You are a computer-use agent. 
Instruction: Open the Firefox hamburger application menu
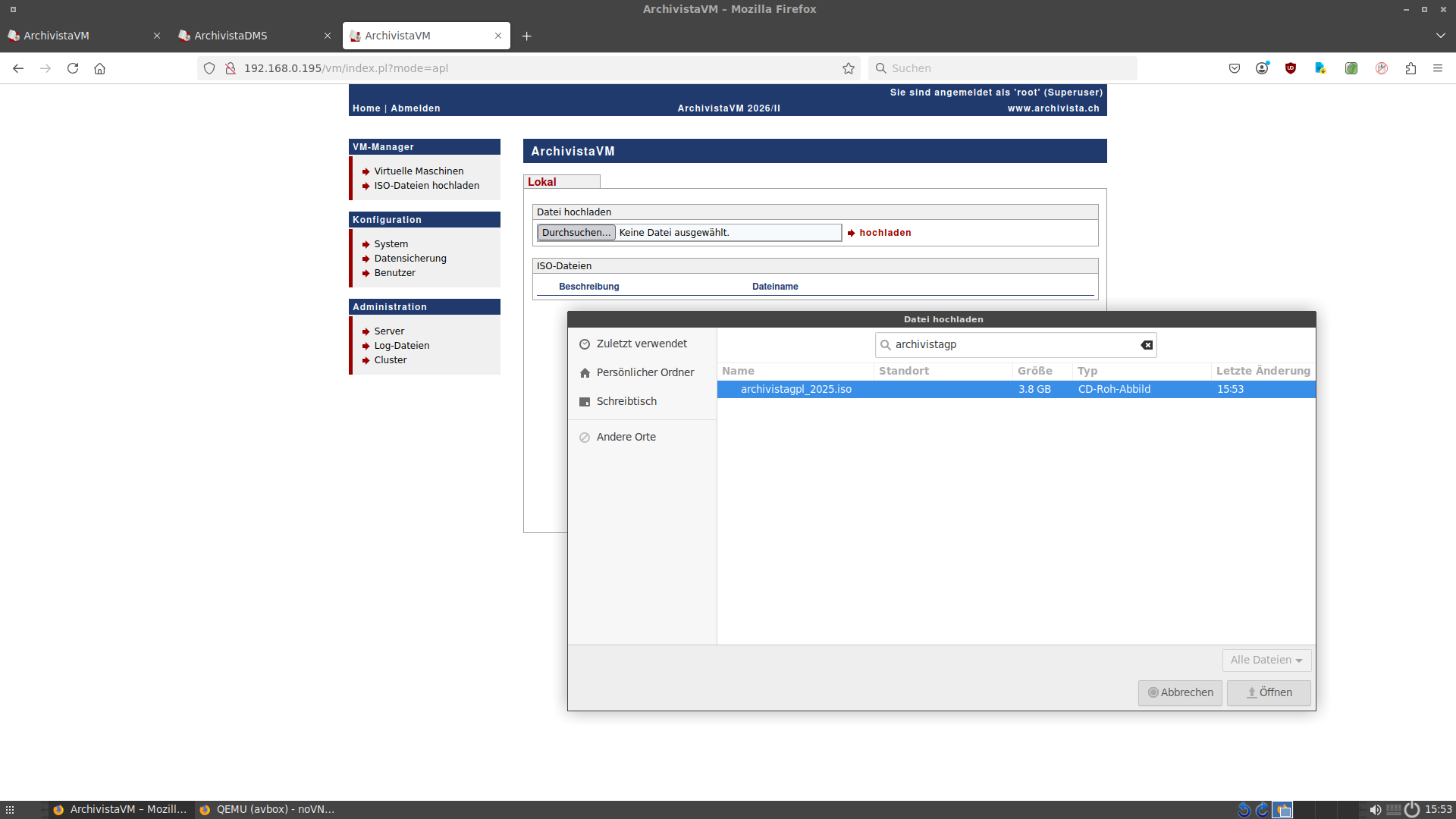point(1437,68)
